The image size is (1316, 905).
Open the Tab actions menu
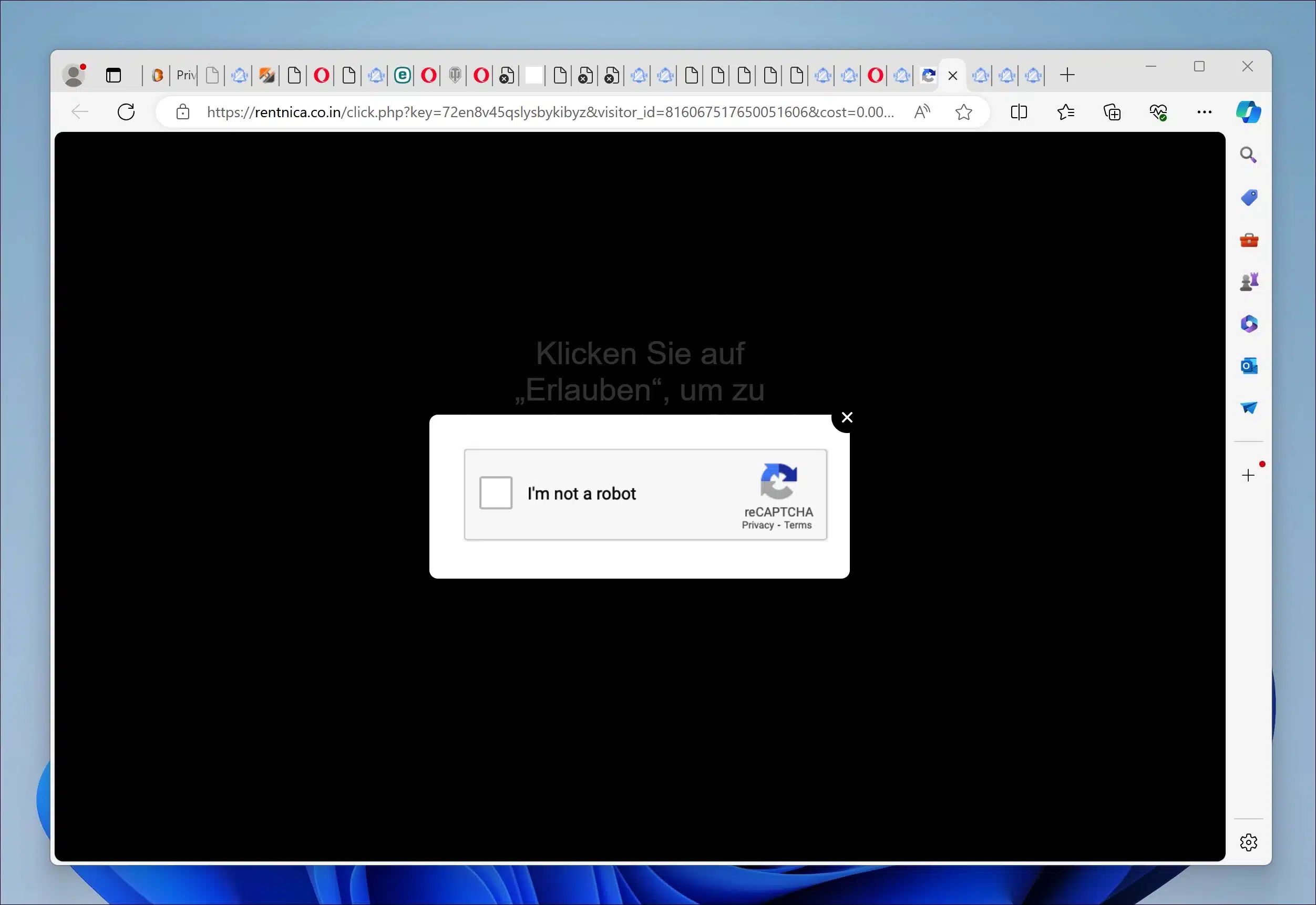click(x=114, y=75)
